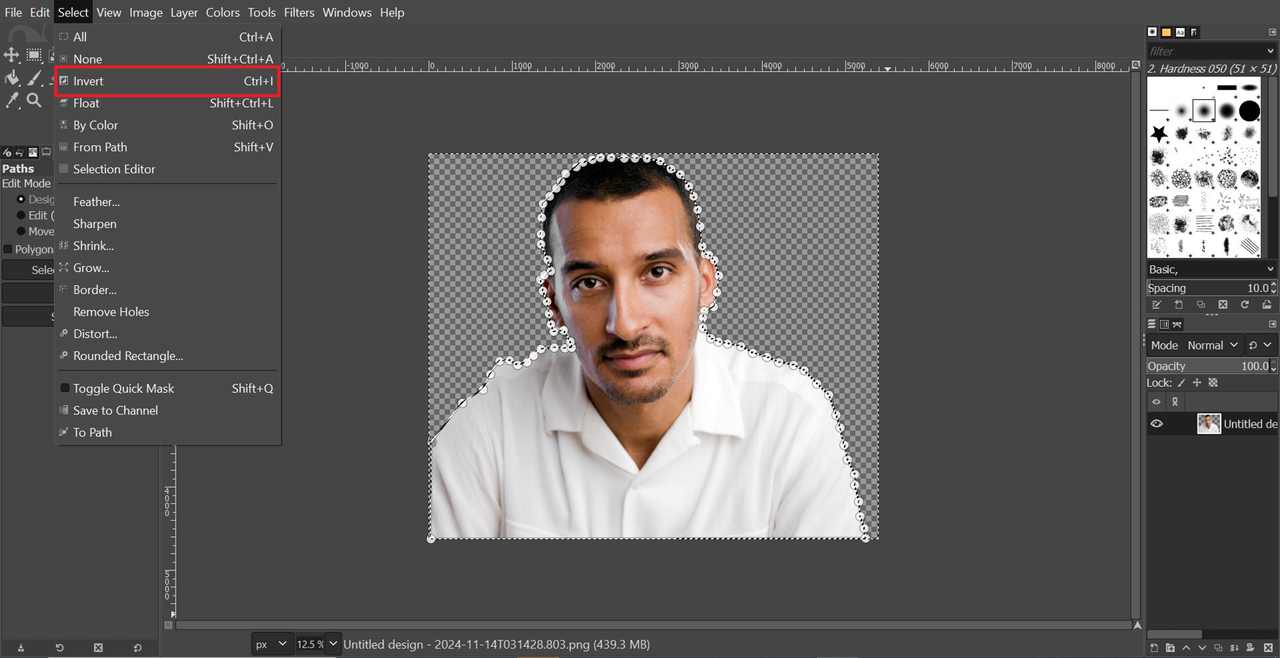Reset tool options to defaults
The width and height of the screenshot is (1280, 658).
point(137,648)
